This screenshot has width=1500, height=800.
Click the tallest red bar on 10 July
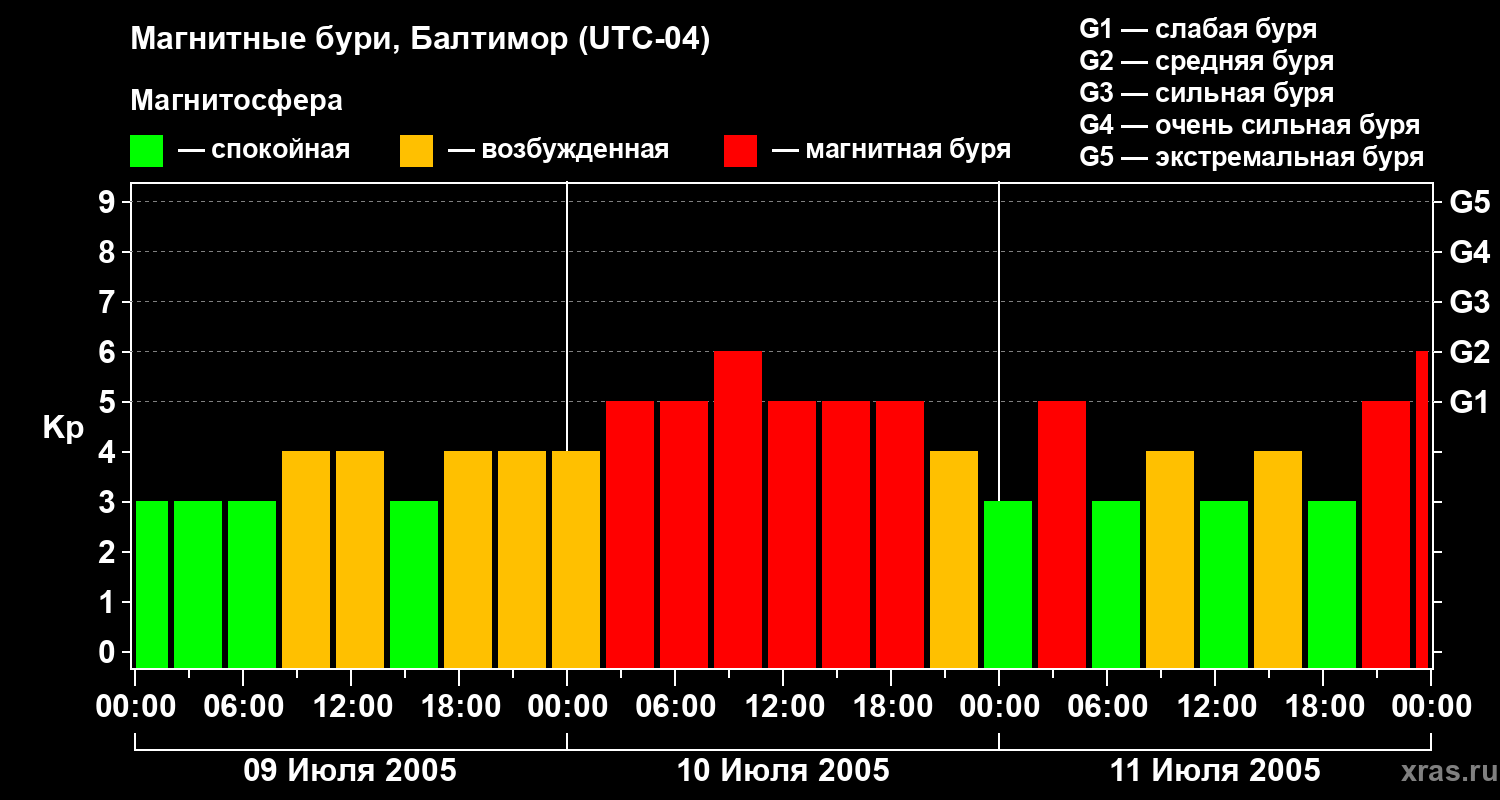tap(738, 509)
